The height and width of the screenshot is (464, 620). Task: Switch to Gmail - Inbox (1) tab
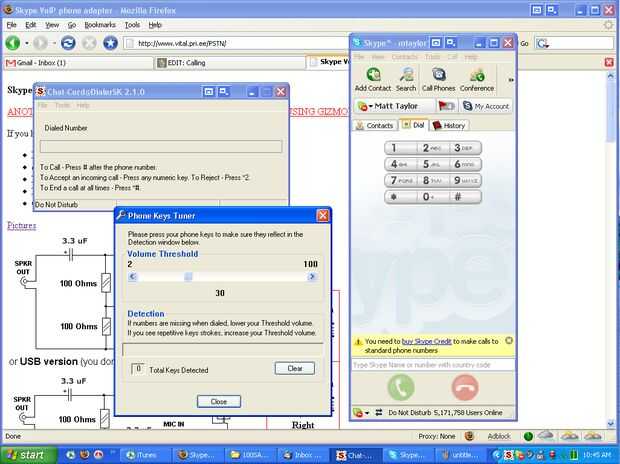(78, 63)
